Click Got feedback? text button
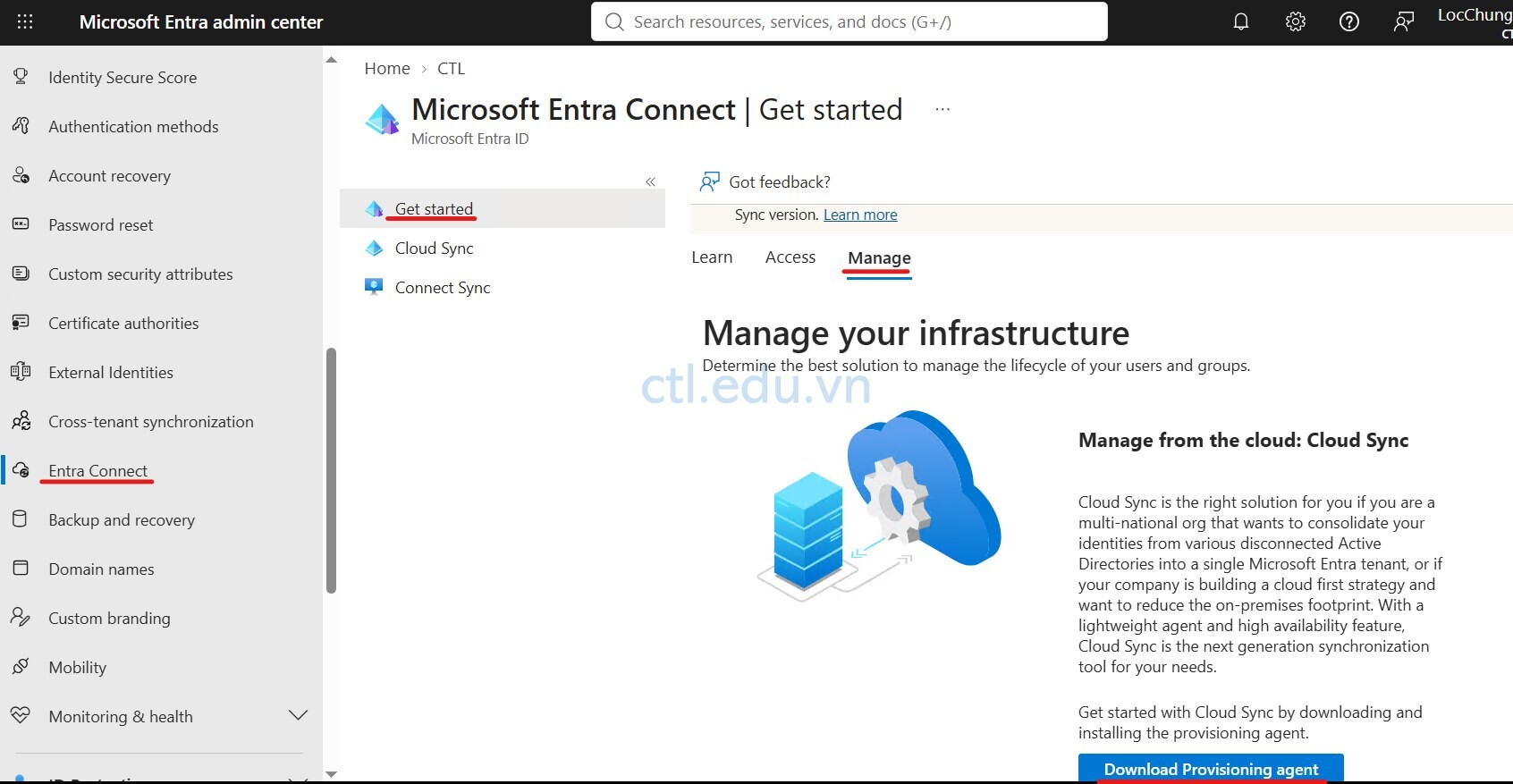Viewport: 1513px width, 784px height. click(780, 182)
